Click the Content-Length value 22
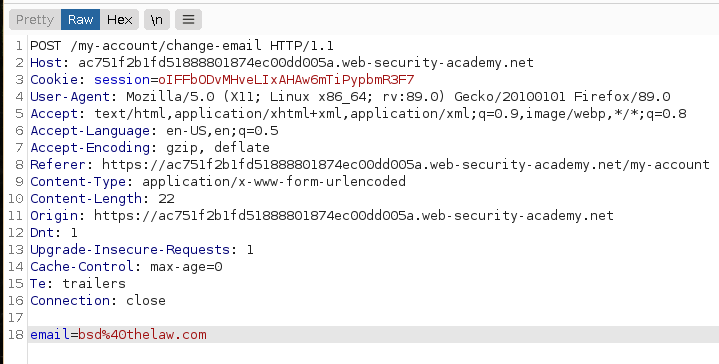The width and height of the screenshot is (719, 364). pyautogui.click(x=166, y=199)
